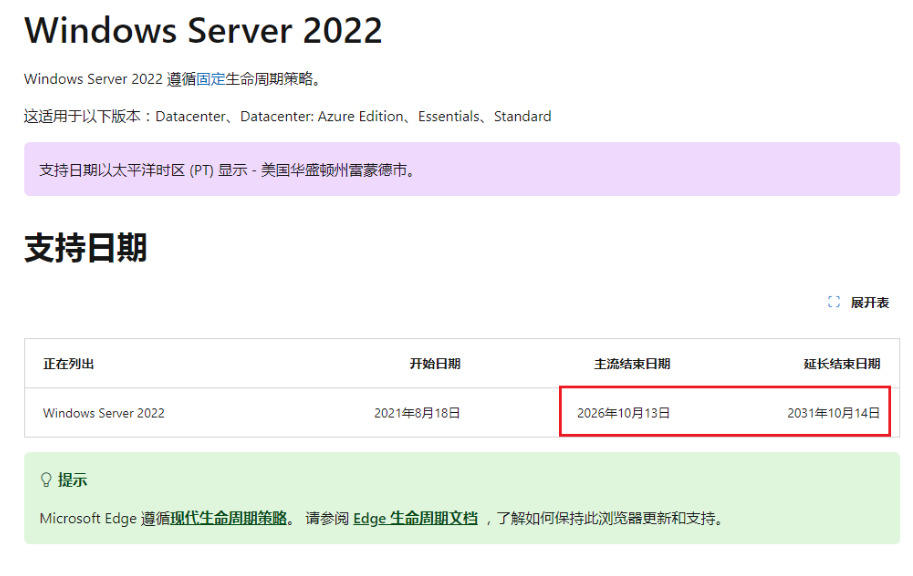Click the lightbulb tip icon

click(x=46, y=480)
